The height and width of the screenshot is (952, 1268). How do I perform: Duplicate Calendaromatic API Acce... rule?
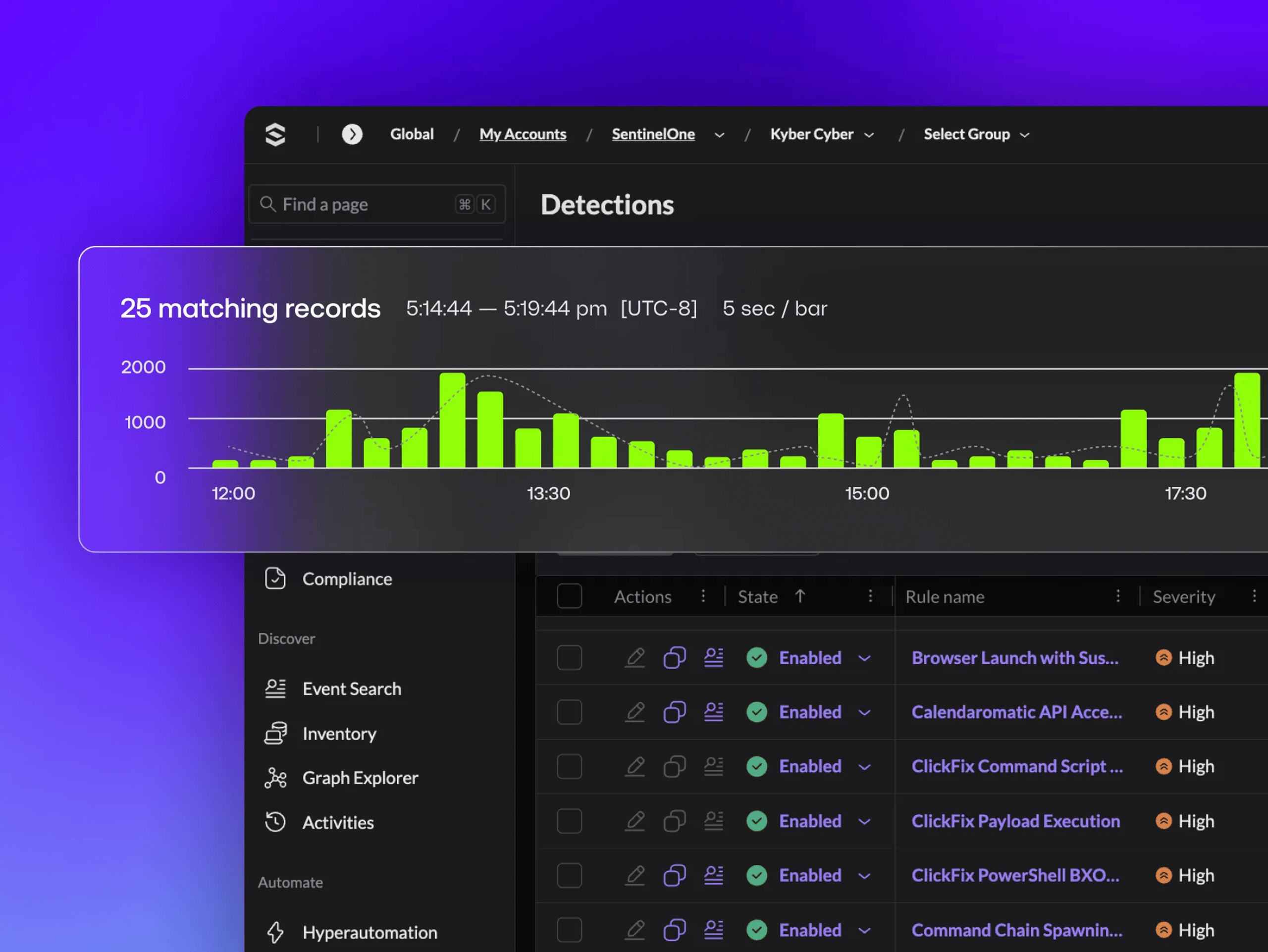(674, 712)
